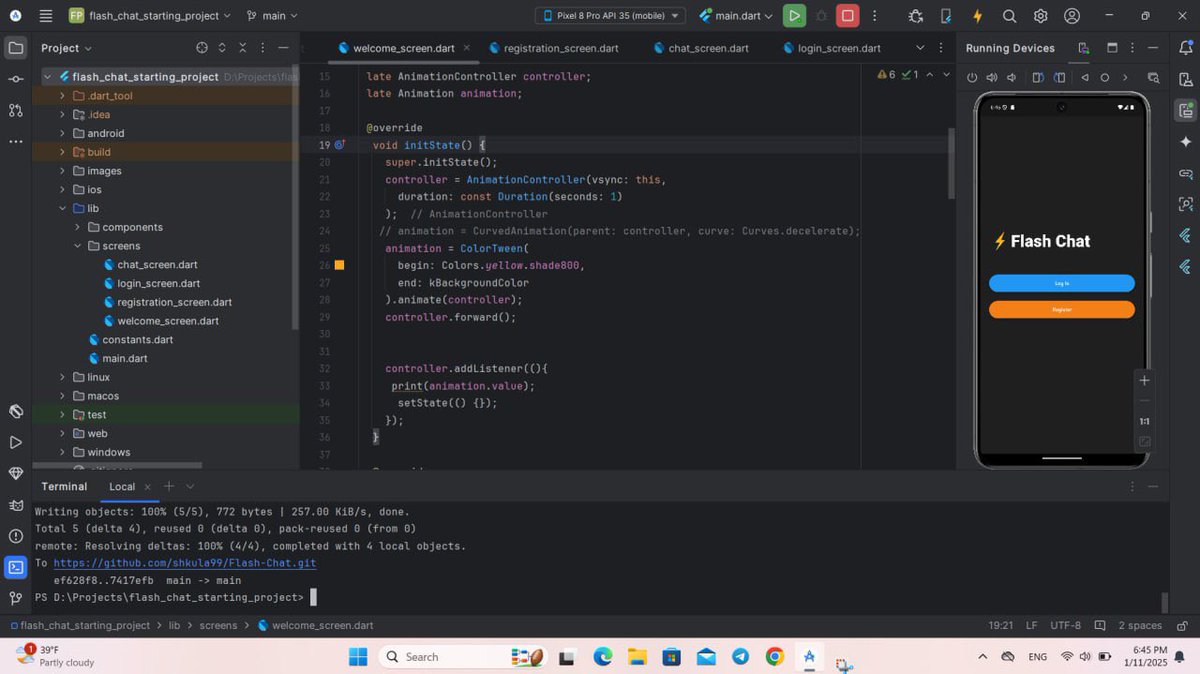Toggle Project tool window folder icon
Image resolution: width=1200 pixels, height=674 pixels.
pyautogui.click(x=16, y=48)
